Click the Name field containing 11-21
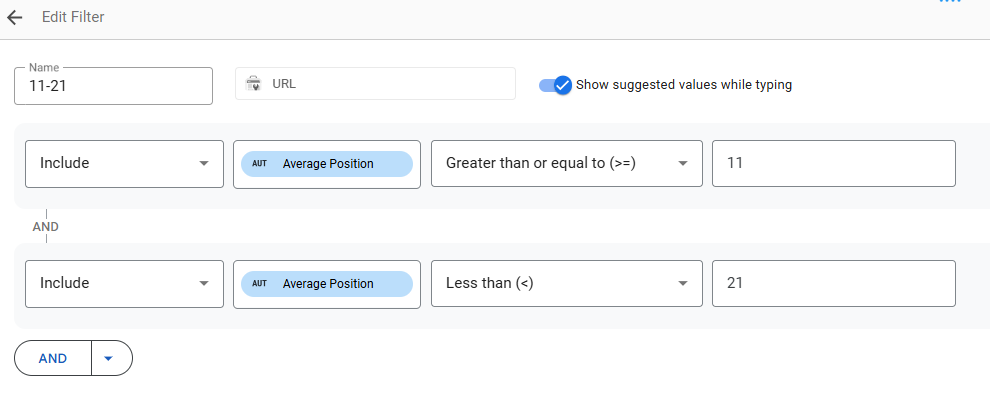Viewport: 990px width, 417px height. coord(113,86)
